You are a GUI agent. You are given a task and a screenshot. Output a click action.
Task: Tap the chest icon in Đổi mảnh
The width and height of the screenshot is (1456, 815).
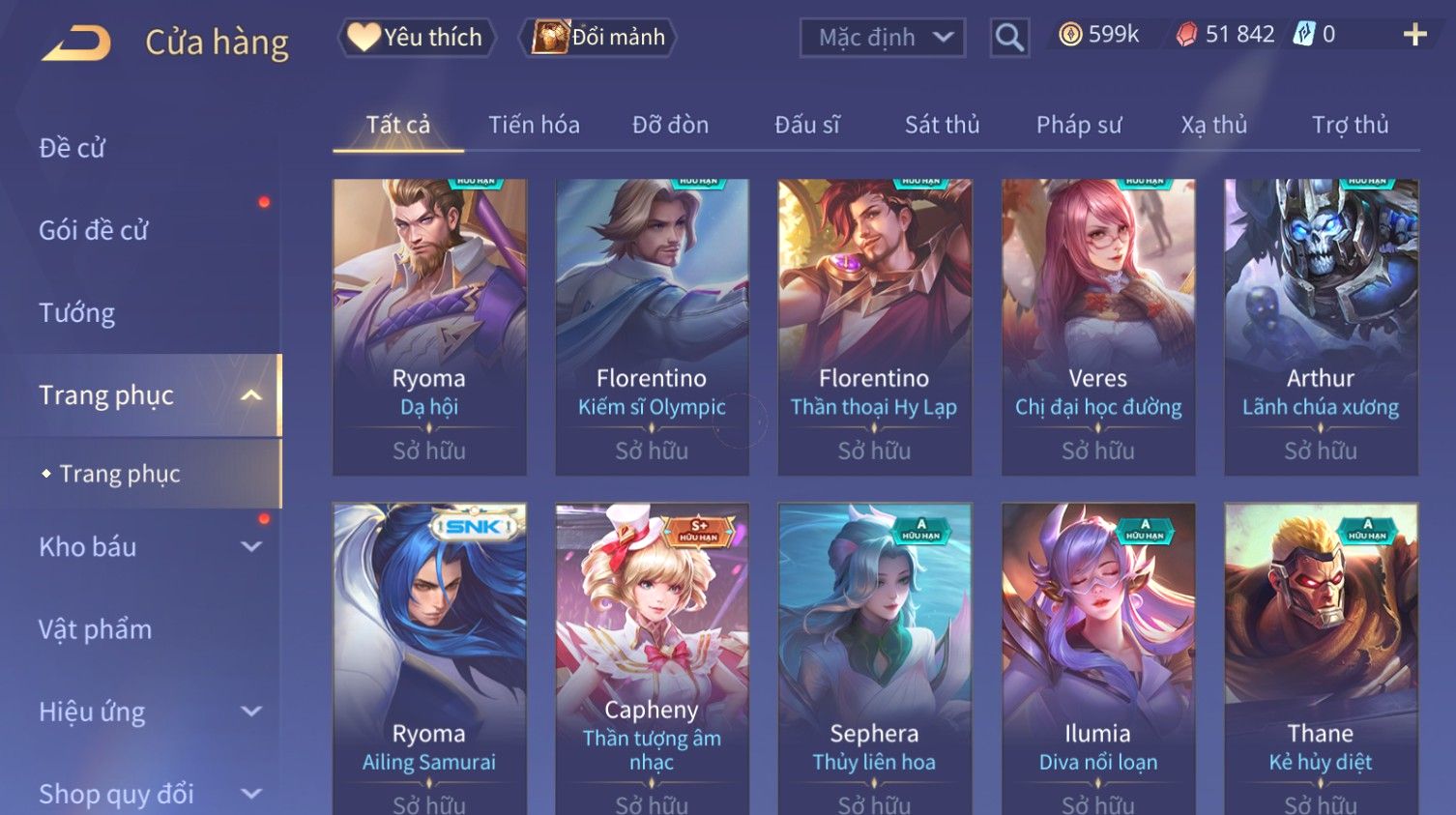tap(549, 37)
